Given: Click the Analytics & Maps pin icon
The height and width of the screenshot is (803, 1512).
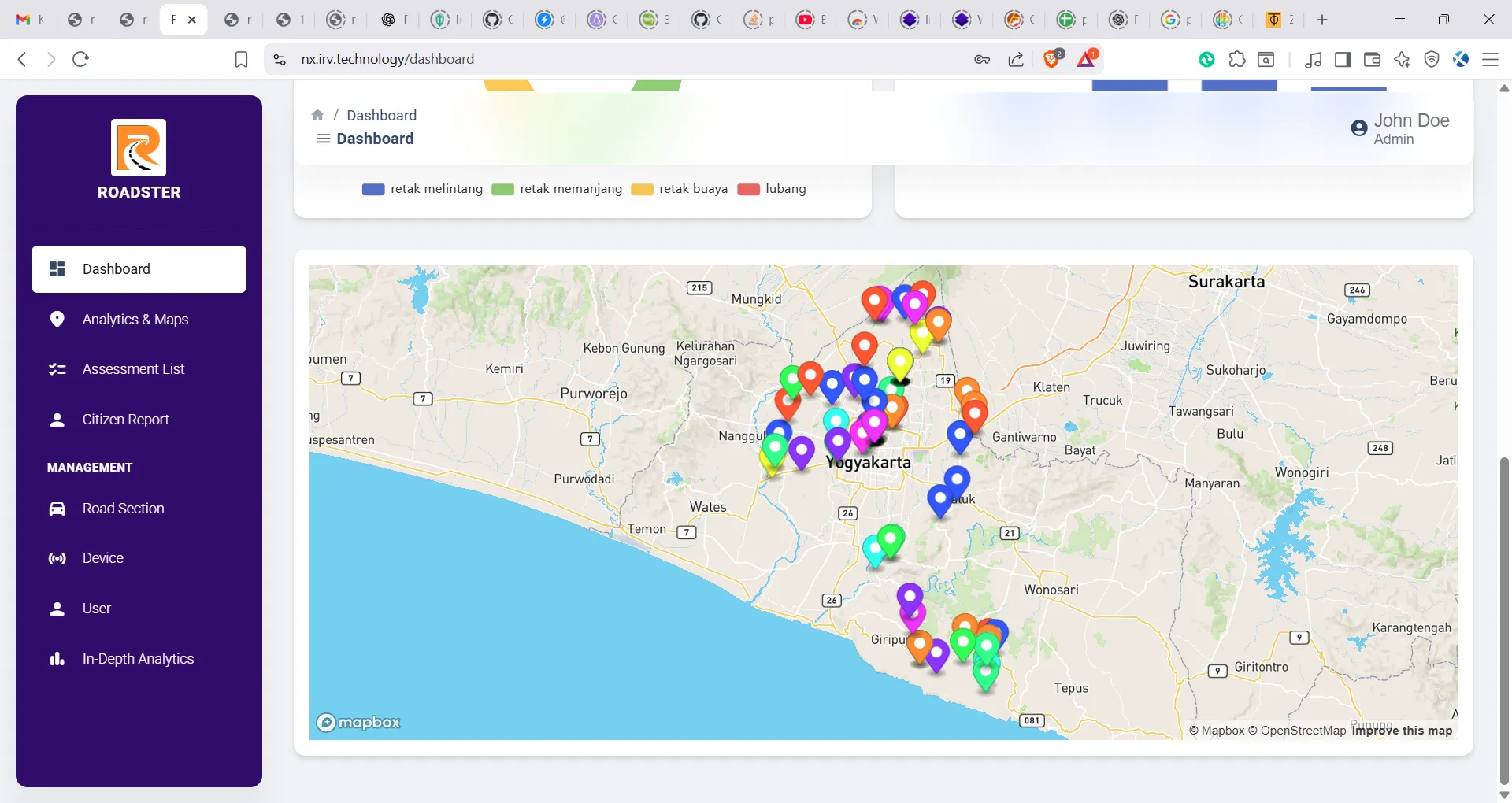Looking at the screenshot, I should [x=57, y=320].
